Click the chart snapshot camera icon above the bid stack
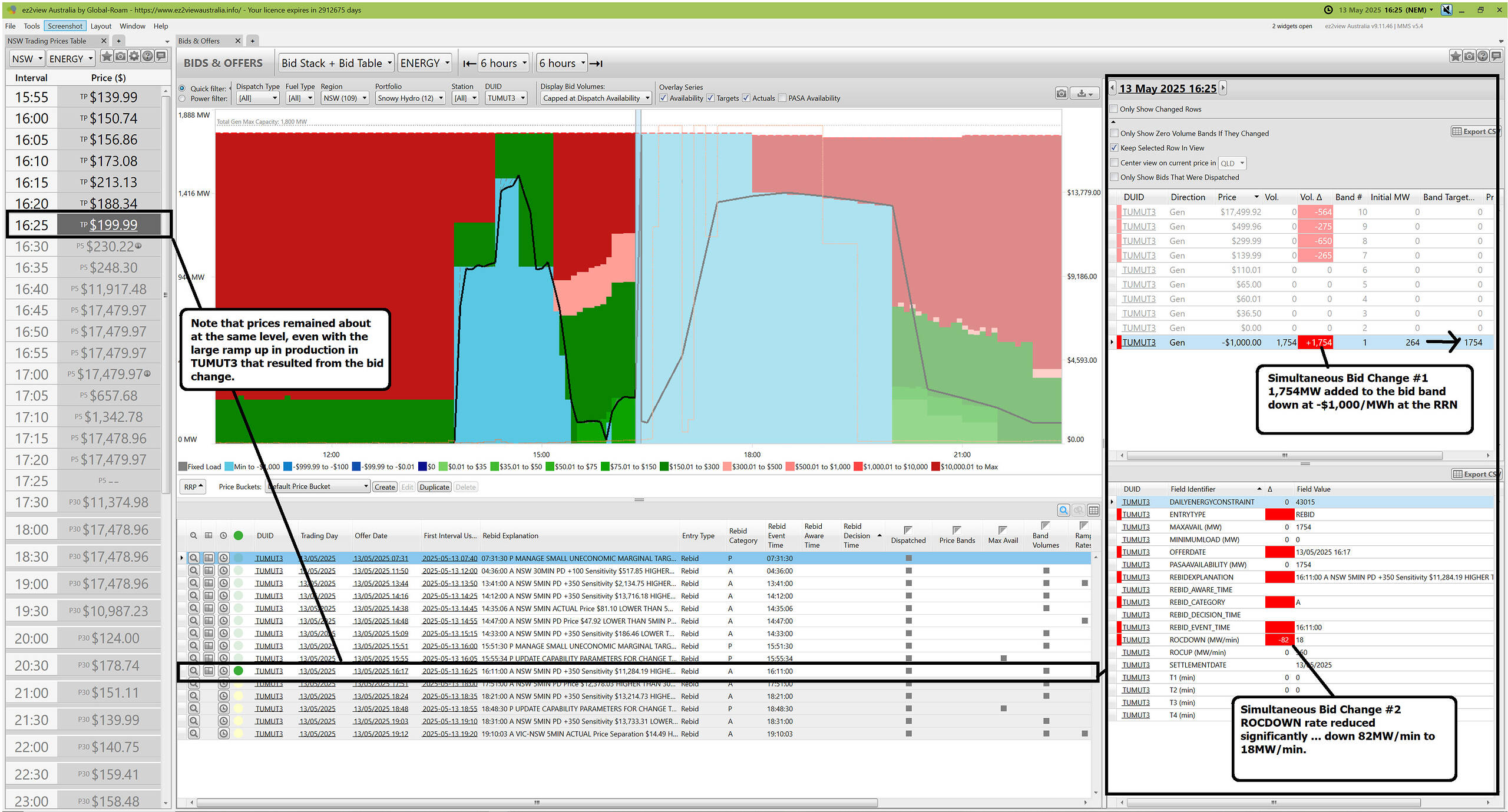The height and width of the screenshot is (812, 1508). [x=1061, y=93]
